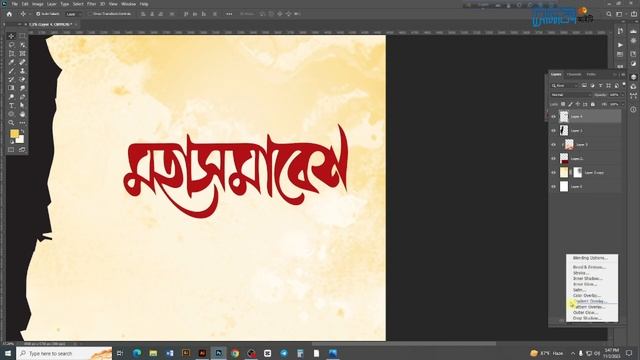The width and height of the screenshot is (640, 360).
Task: Open File Explorer in taskbar
Action: click(153, 353)
